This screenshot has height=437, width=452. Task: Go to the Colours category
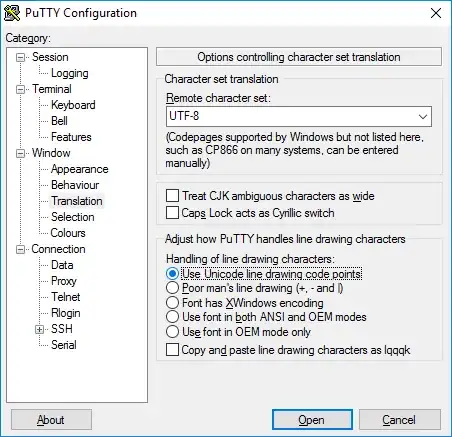(x=68, y=233)
